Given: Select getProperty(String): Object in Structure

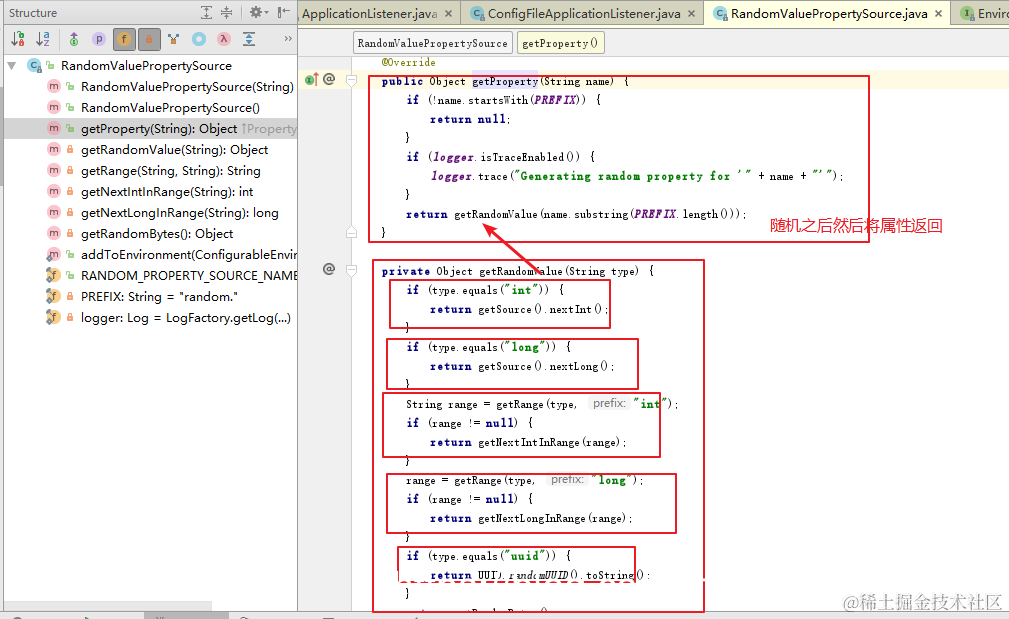Looking at the screenshot, I should pos(159,129).
